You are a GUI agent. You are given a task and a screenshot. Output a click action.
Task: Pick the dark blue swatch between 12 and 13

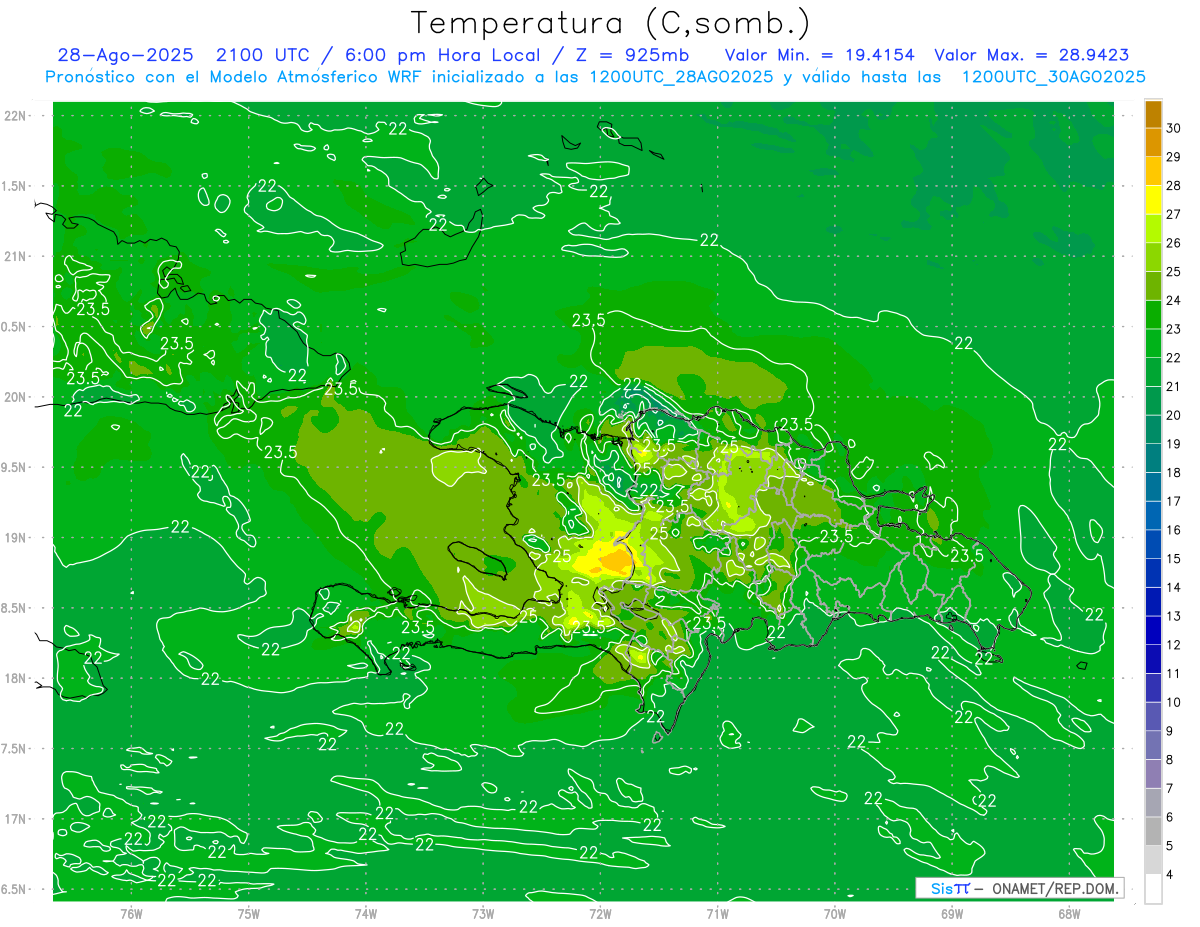[1153, 630]
